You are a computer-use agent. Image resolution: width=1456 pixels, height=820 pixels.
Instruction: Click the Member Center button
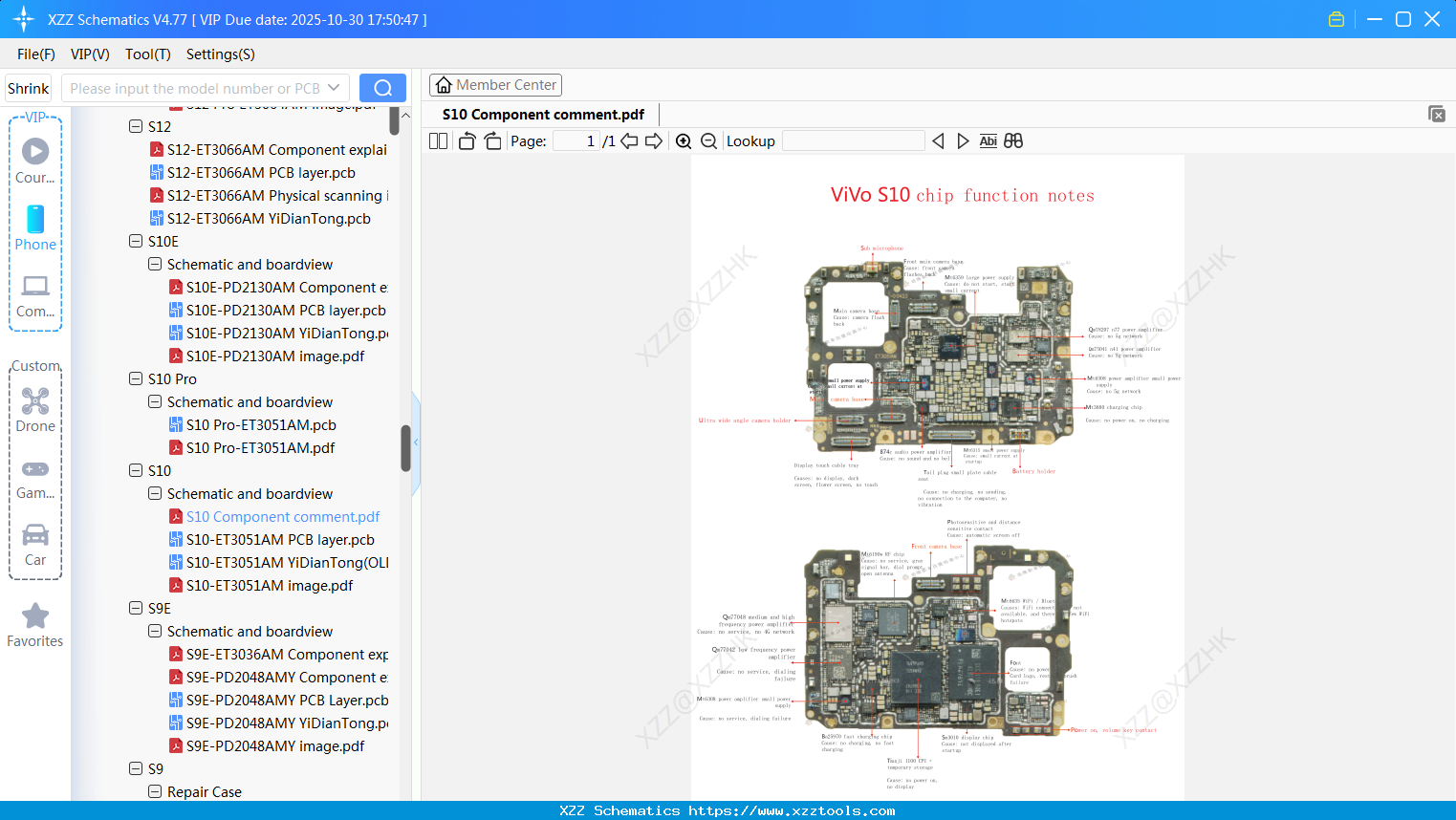tap(495, 84)
